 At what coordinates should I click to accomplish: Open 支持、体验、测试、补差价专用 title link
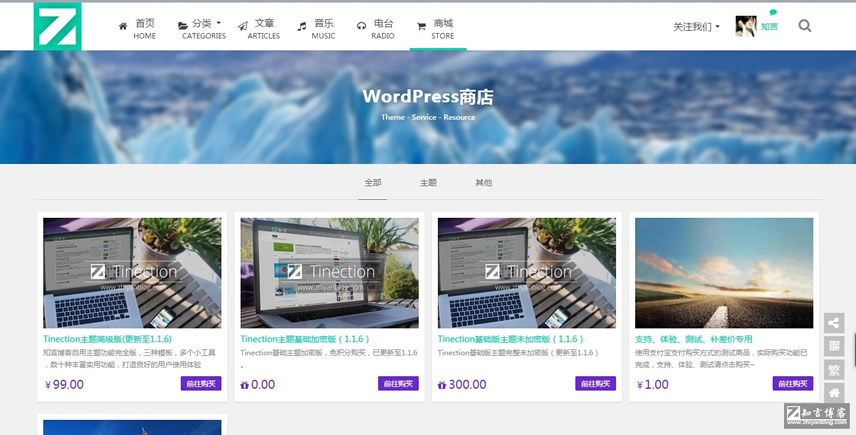[x=694, y=339]
